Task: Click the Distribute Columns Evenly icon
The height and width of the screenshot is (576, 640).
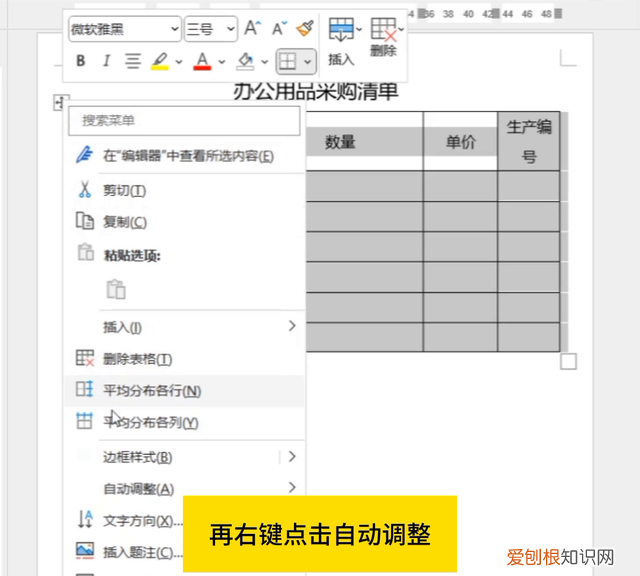Action: click(x=84, y=421)
